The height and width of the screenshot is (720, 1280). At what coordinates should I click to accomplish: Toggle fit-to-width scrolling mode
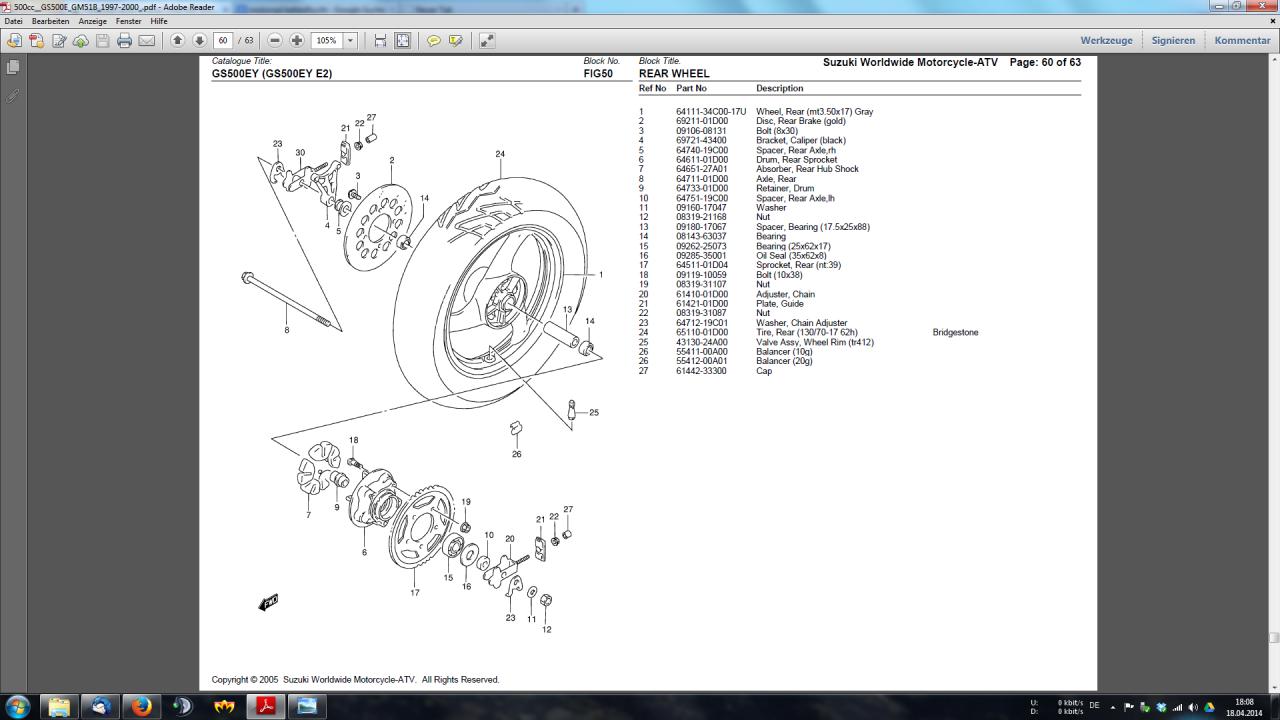pos(380,41)
